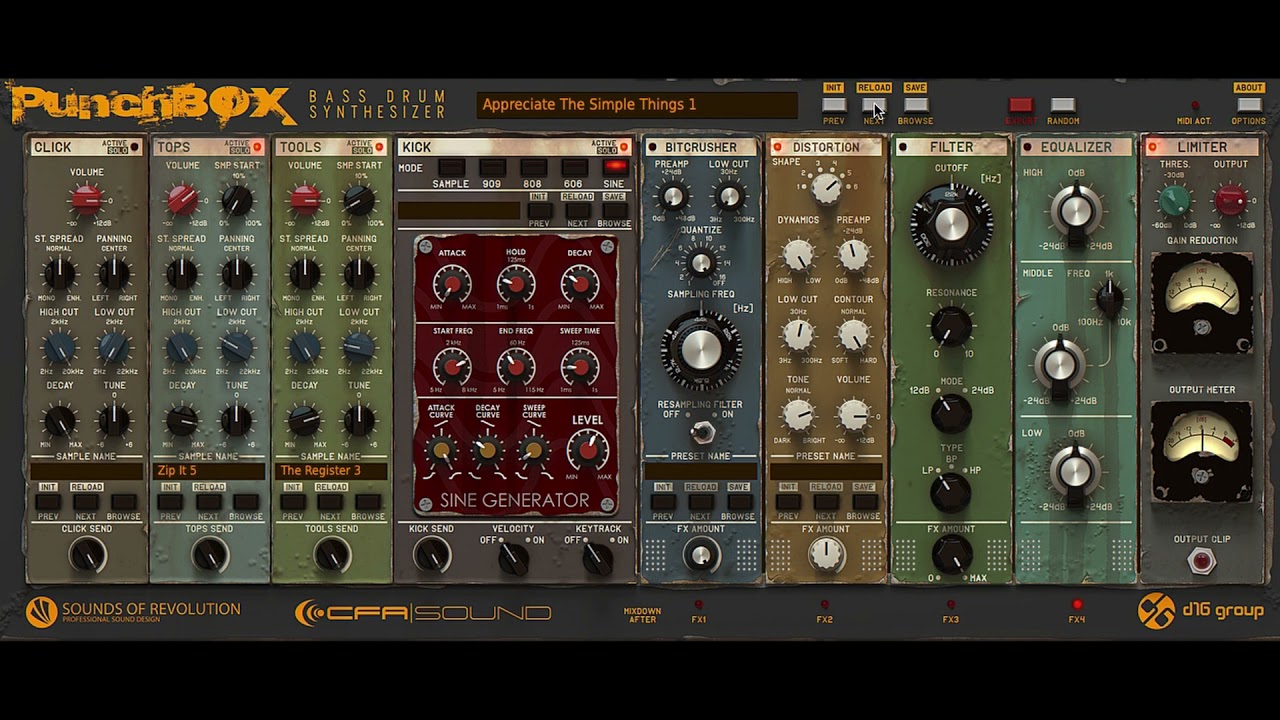Toggle the FX1 mixdown-after LED
The width and height of the screenshot is (1280, 720).
pos(699,604)
